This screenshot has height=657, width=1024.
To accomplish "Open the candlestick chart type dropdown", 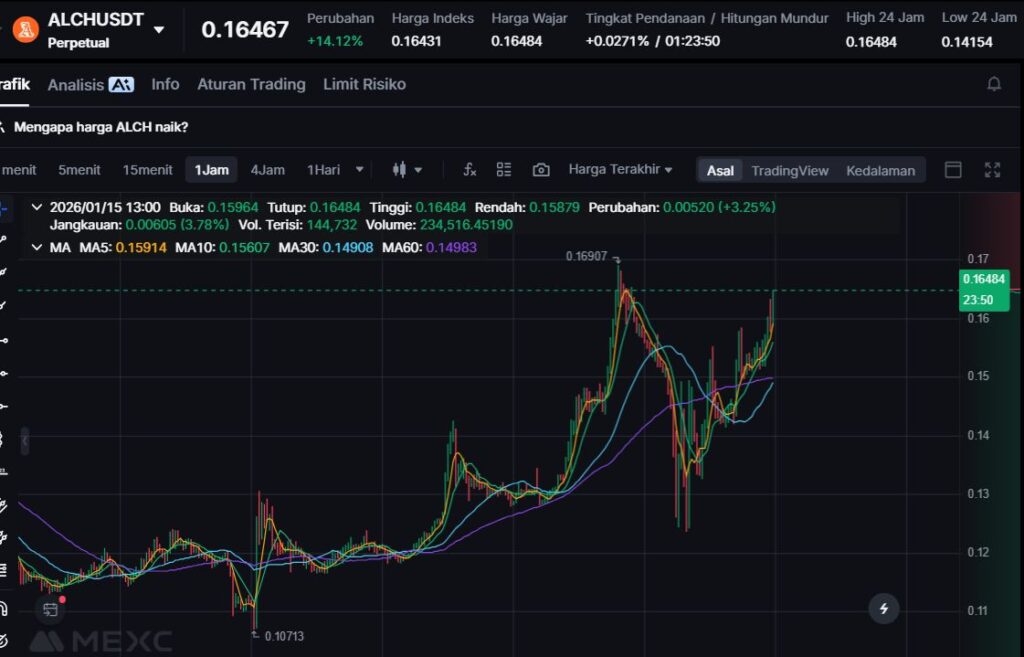I will click(407, 170).
